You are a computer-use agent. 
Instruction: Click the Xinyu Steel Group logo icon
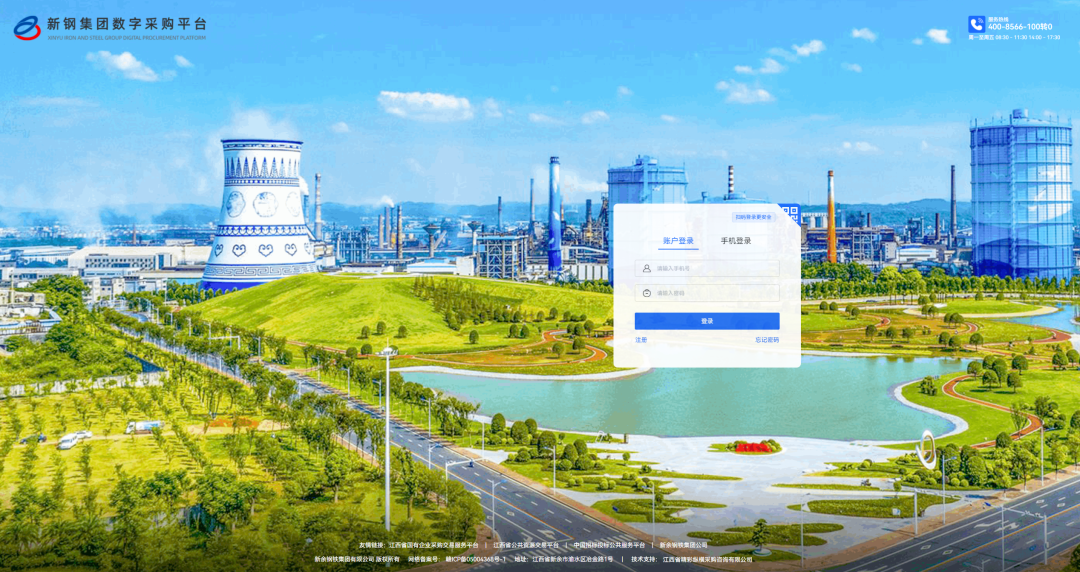coord(27,27)
